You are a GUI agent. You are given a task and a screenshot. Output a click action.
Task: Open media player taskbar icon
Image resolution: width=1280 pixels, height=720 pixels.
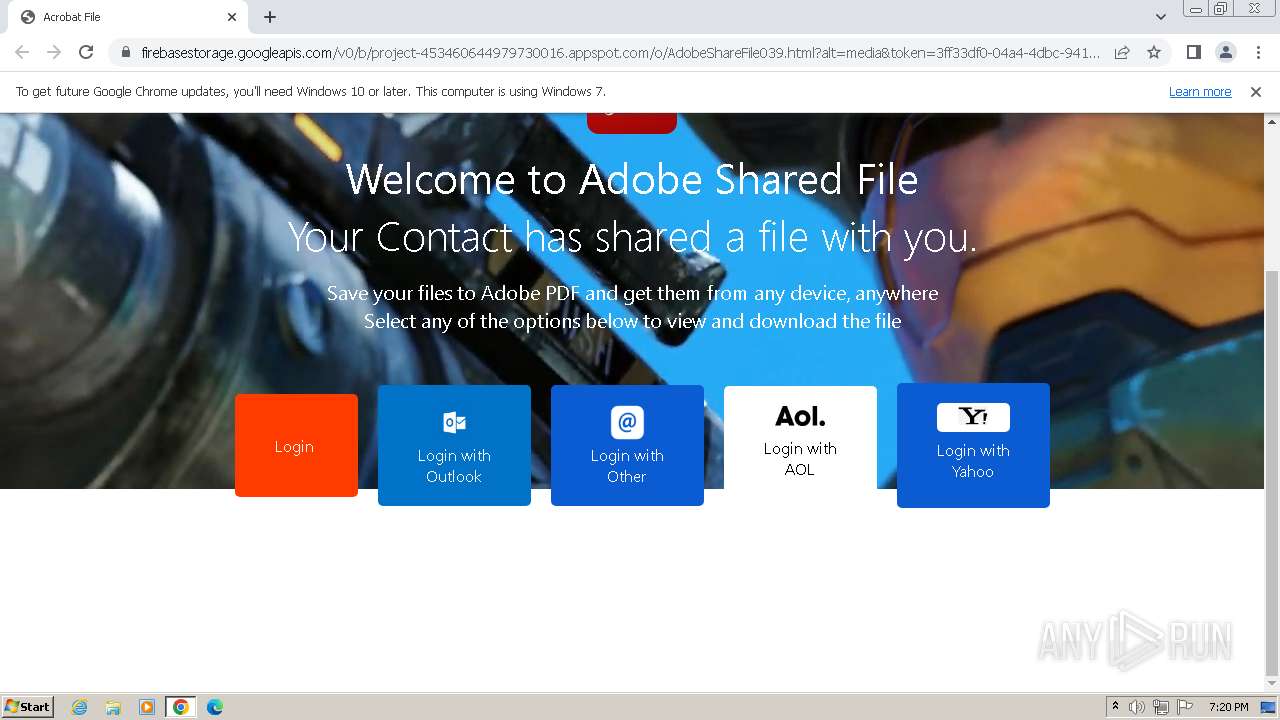point(147,707)
